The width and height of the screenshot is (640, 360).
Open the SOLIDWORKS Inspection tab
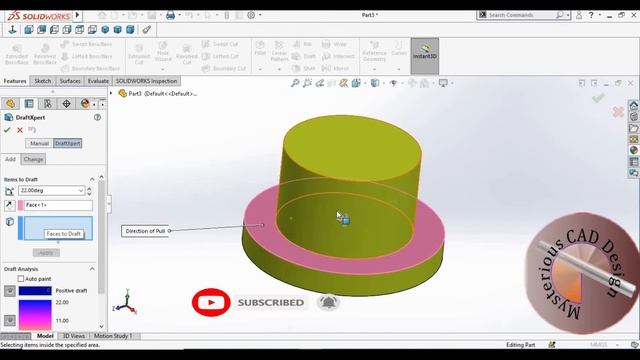click(x=146, y=81)
